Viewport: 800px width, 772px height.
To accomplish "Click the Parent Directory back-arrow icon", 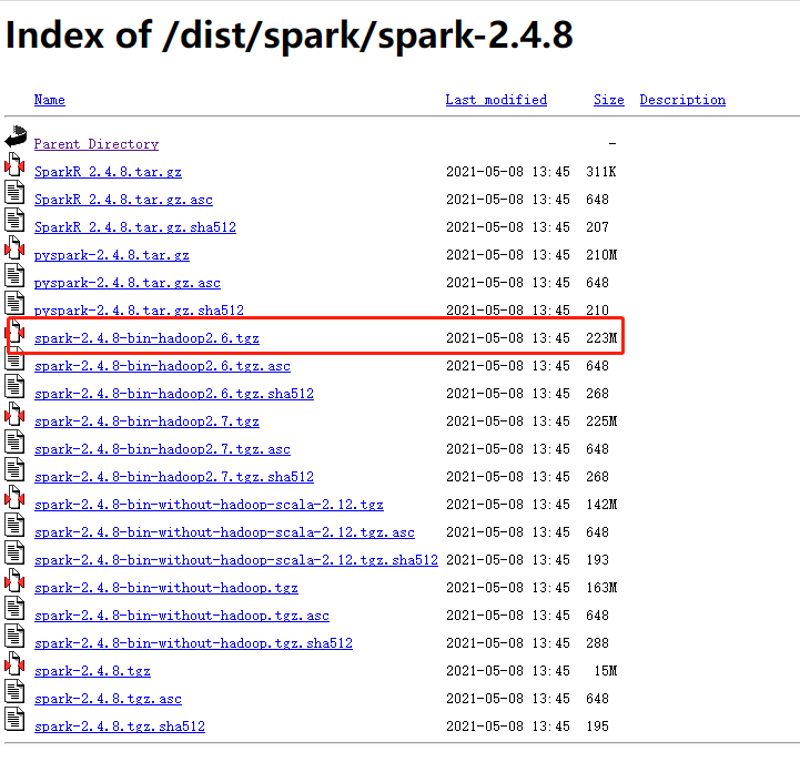I will coord(15,137).
